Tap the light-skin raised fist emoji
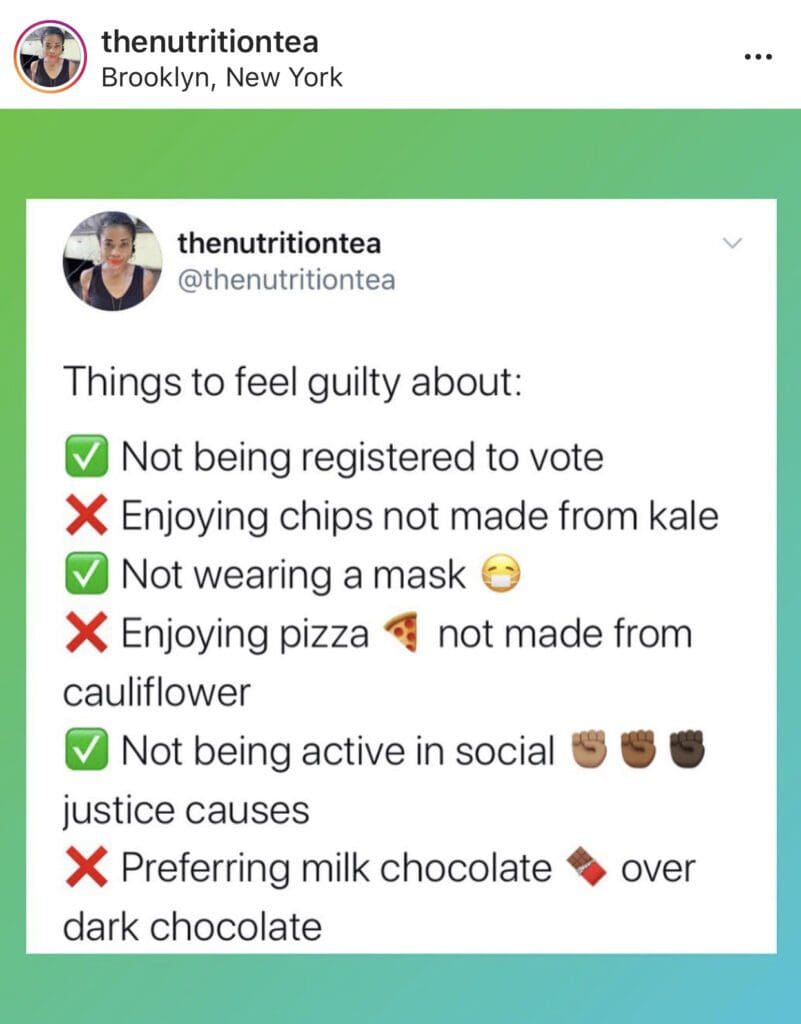This screenshot has width=801, height=1024. pos(589,749)
